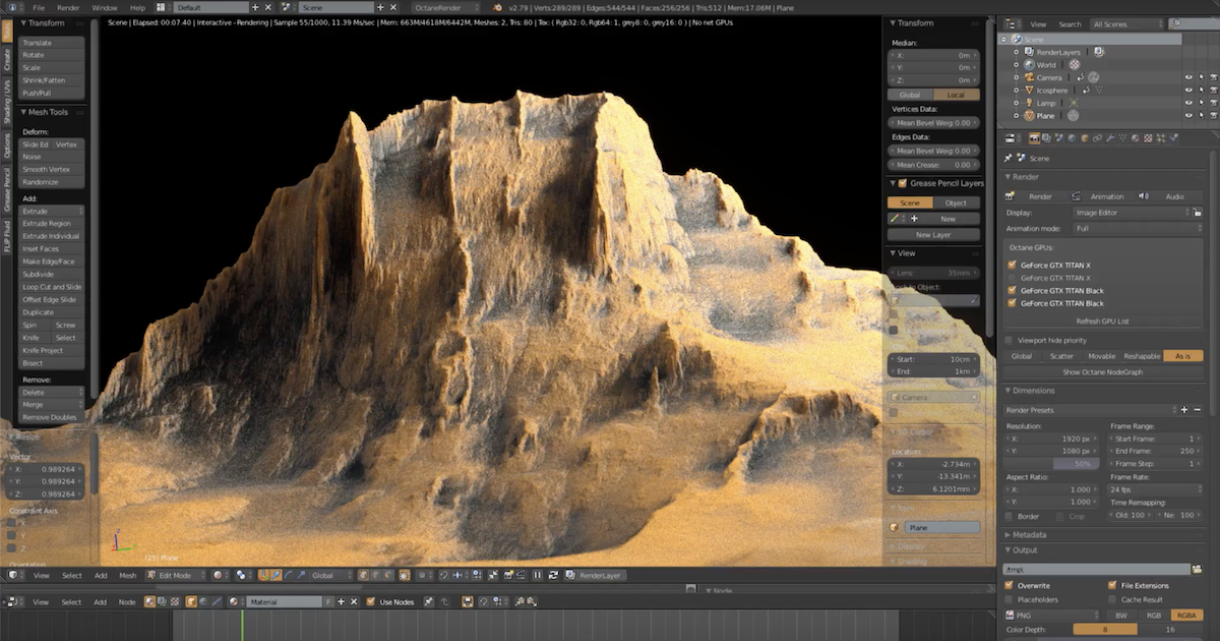Click the Render properties camera tab icon
This screenshot has width=1220, height=641.
pos(1034,138)
